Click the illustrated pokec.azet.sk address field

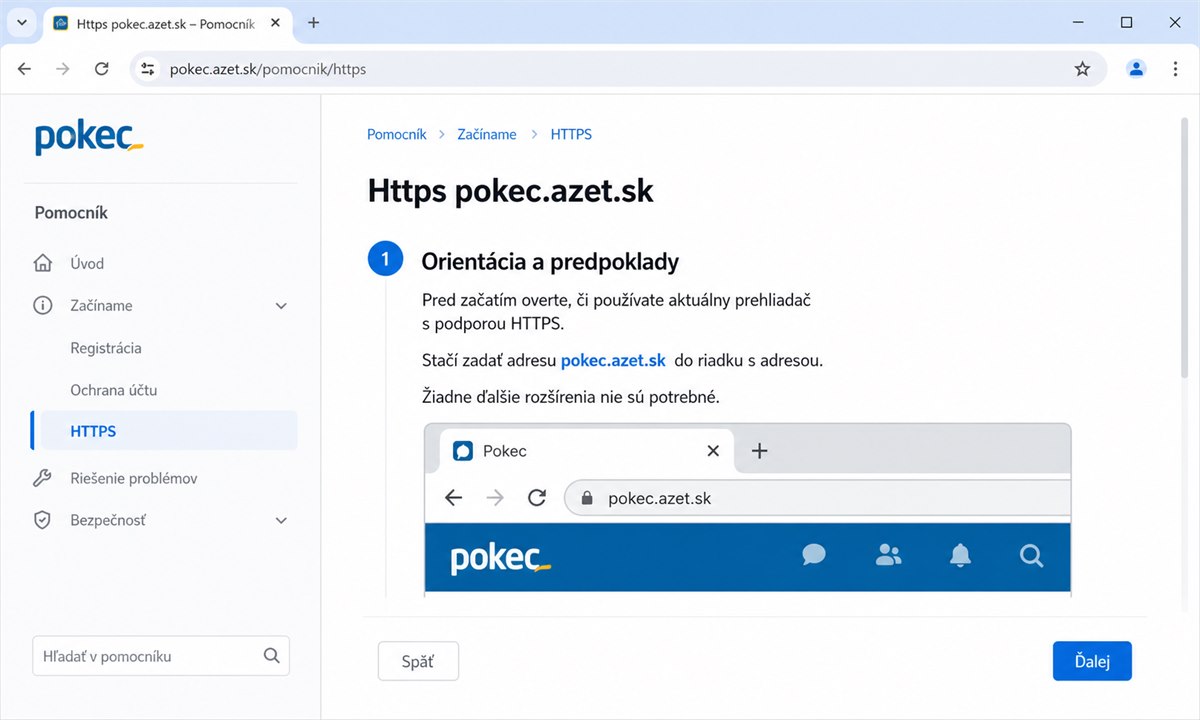pos(817,498)
